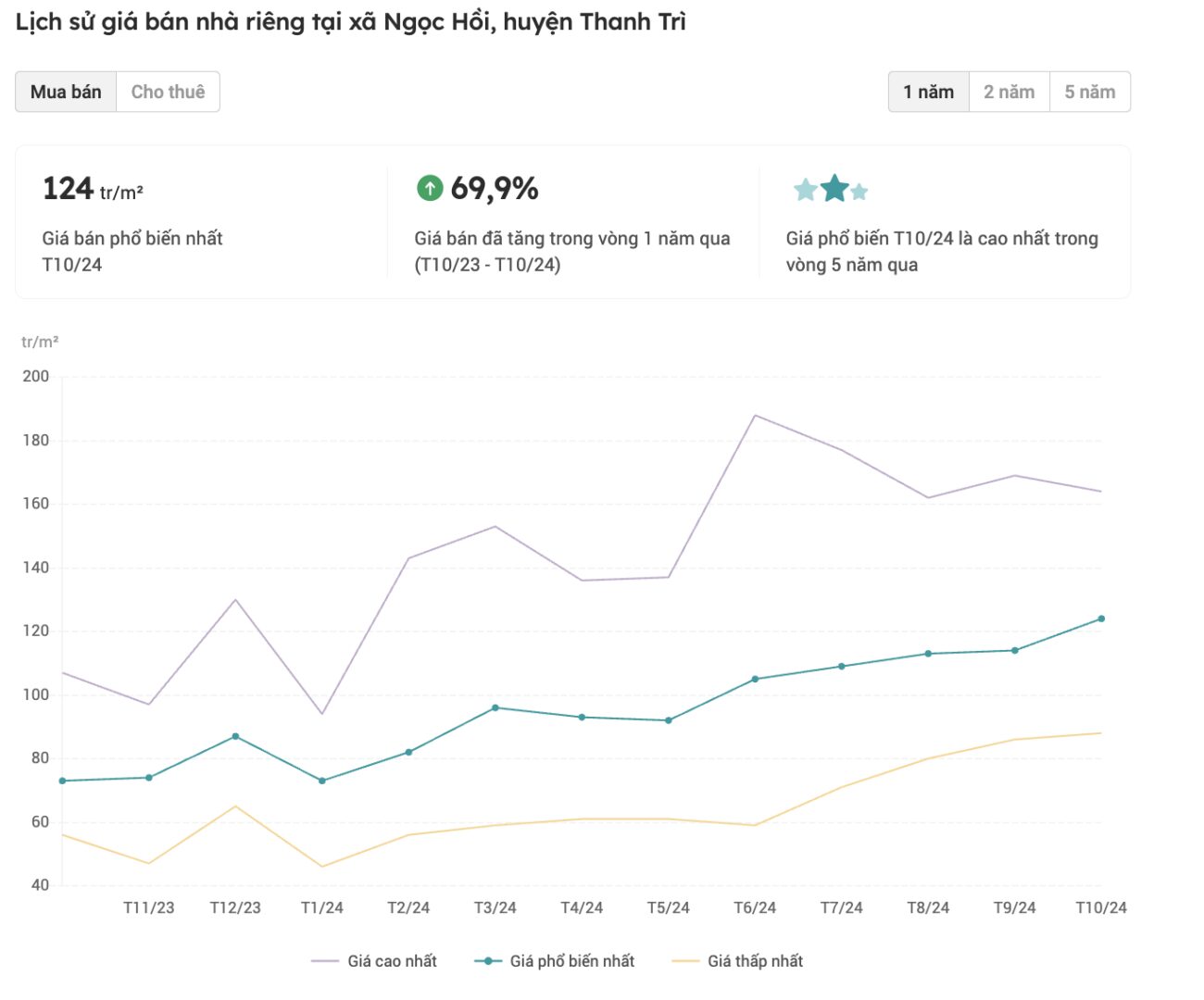The image size is (1204, 1000).
Task: Click the 69,9% price increase figure
Action: click(x=495, y=189)
